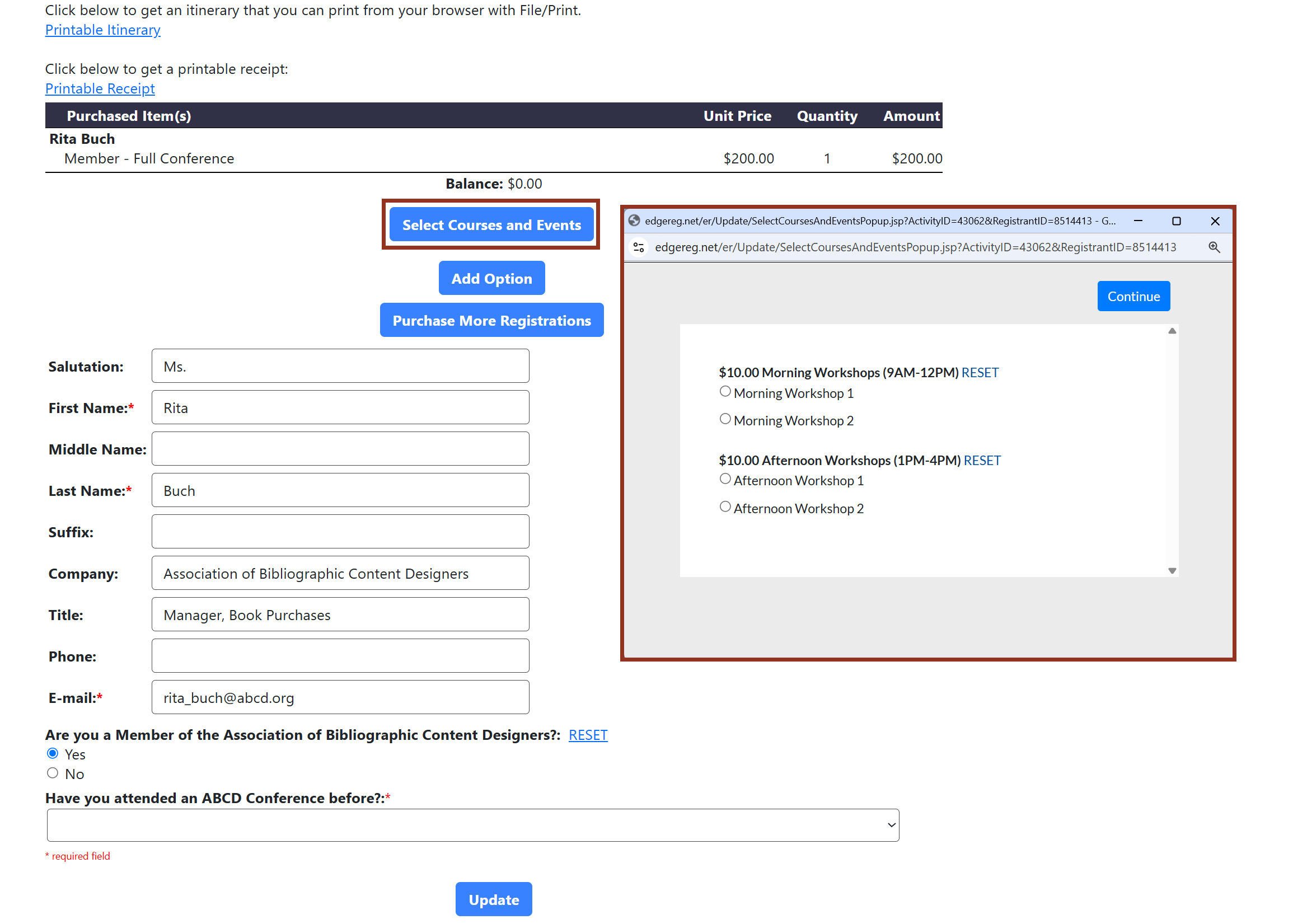The width and height of the screenshot is (1307, 924).
Task: Click the scroll up arrow in workshop list
Action: pyautogui.click(x=1172, y=331)
